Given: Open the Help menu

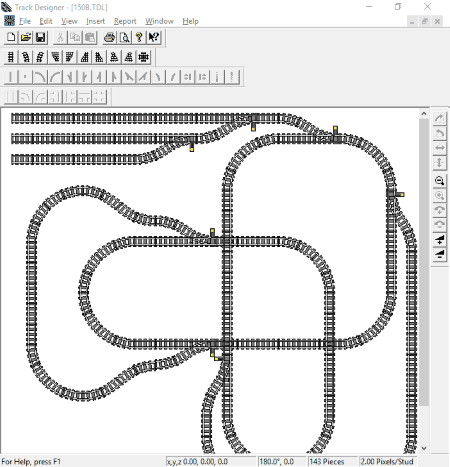Looking at the screenshot, I should coord(190,21).
